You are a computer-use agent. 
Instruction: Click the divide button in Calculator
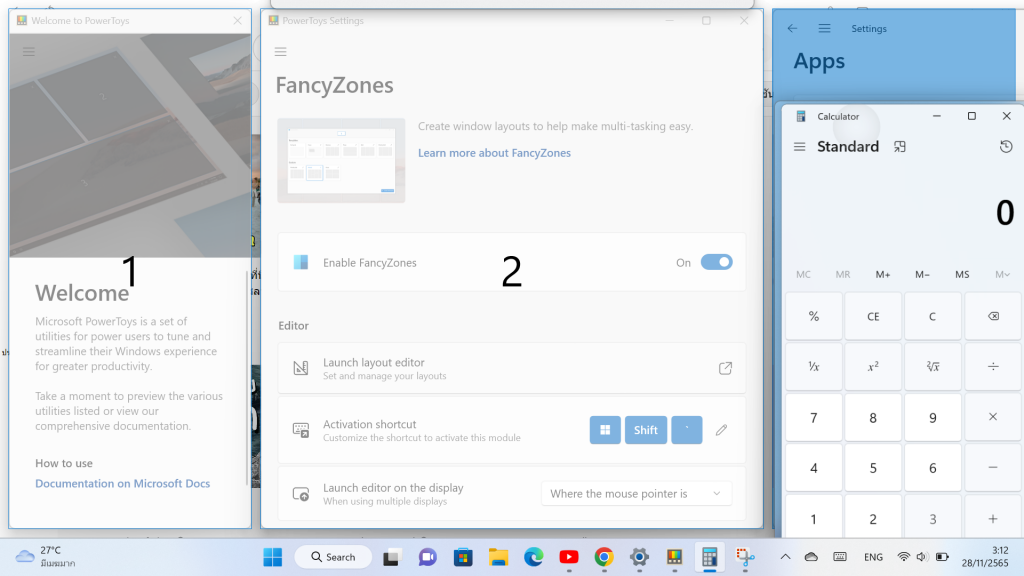click(993, 366)
